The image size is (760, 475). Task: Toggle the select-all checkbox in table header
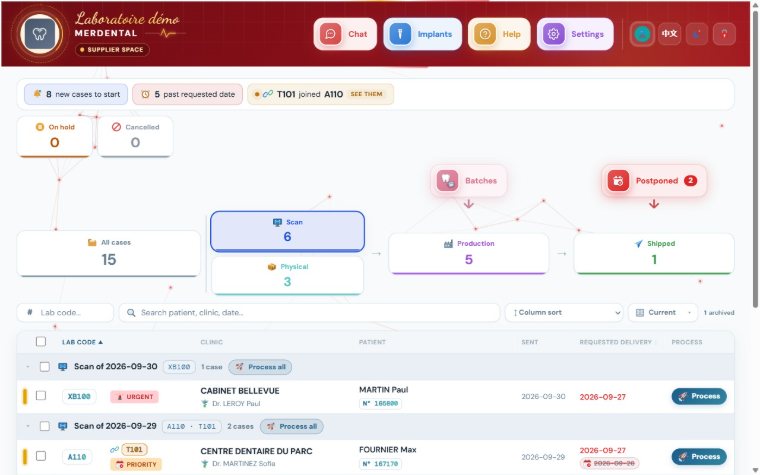tap(41, 342)
